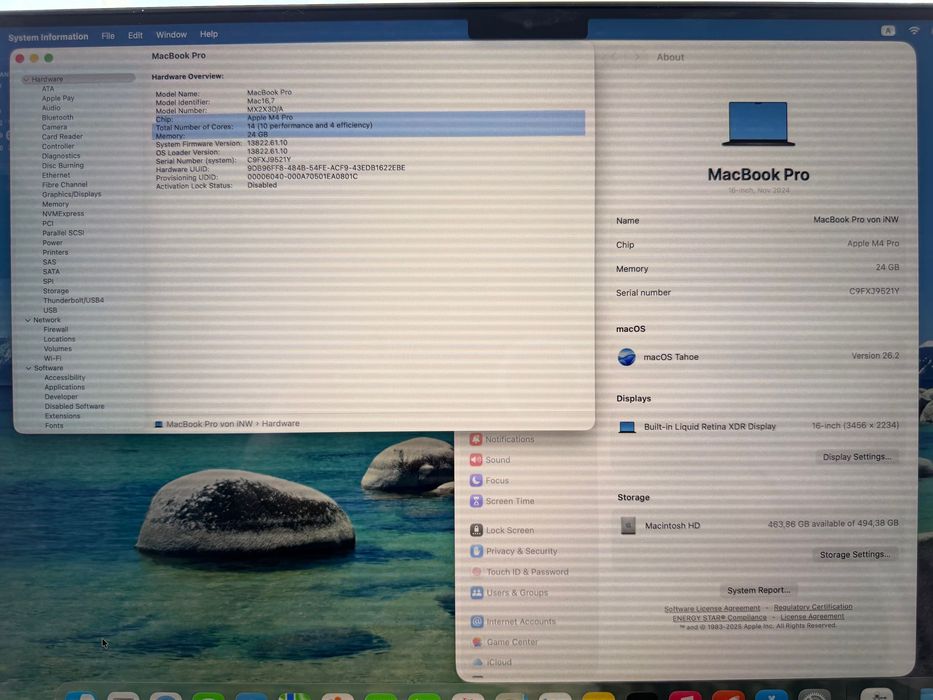The width and height of the screenshot is (933, 700).
Task: Click the Wi-Fi icon in menu bar
Action: click(x=914, y=30)
